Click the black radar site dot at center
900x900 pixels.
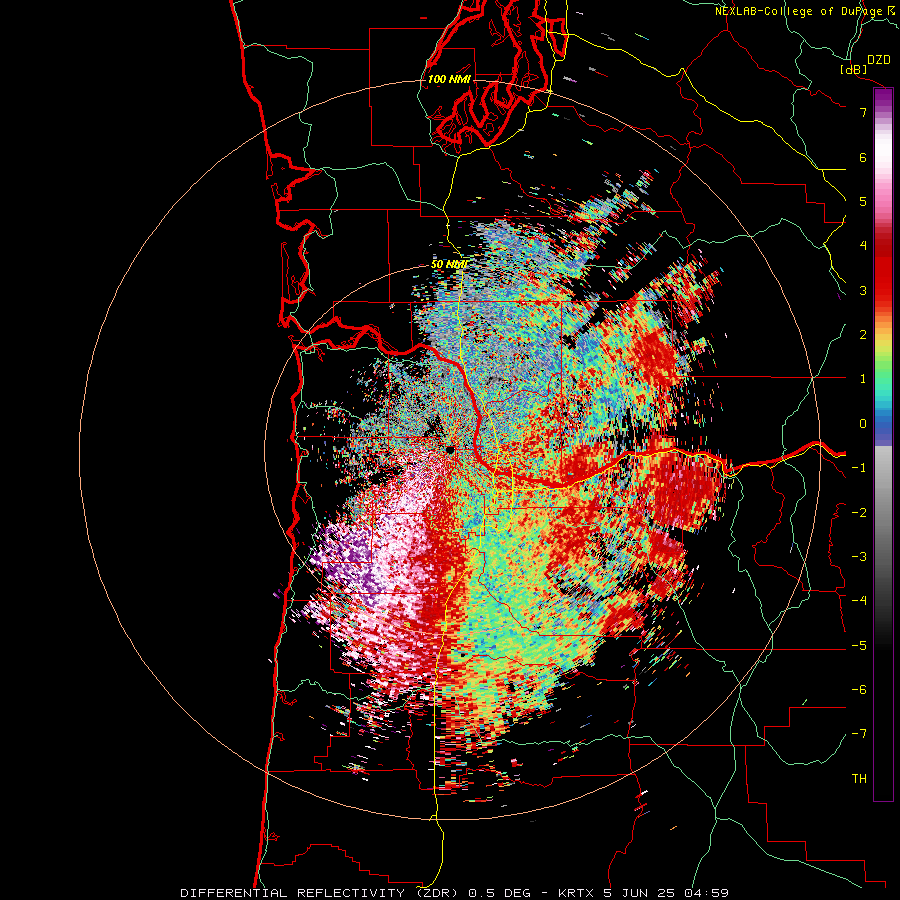pos(450,450)
